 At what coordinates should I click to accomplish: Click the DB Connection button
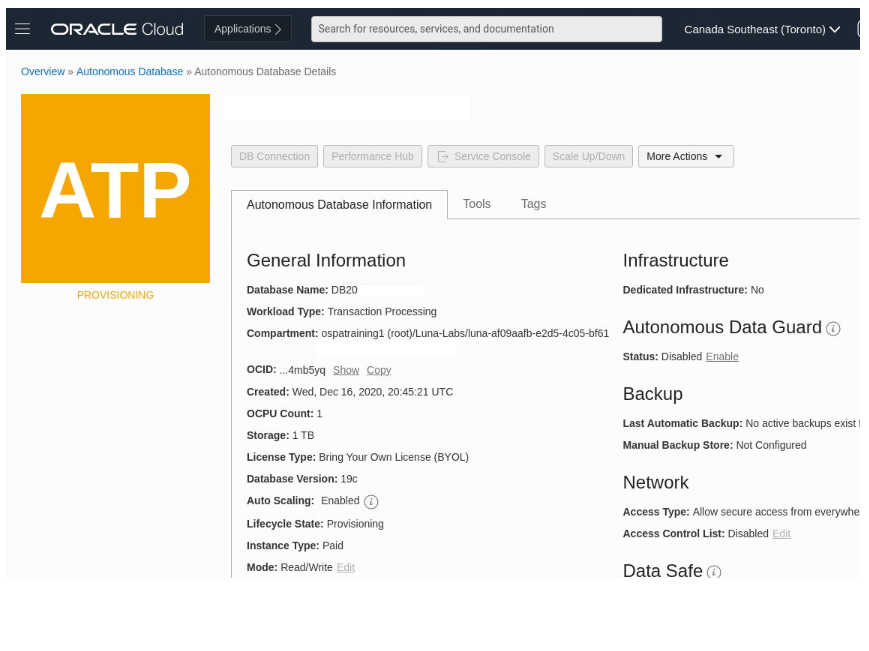pyautogui.click(x=274, y=156)
